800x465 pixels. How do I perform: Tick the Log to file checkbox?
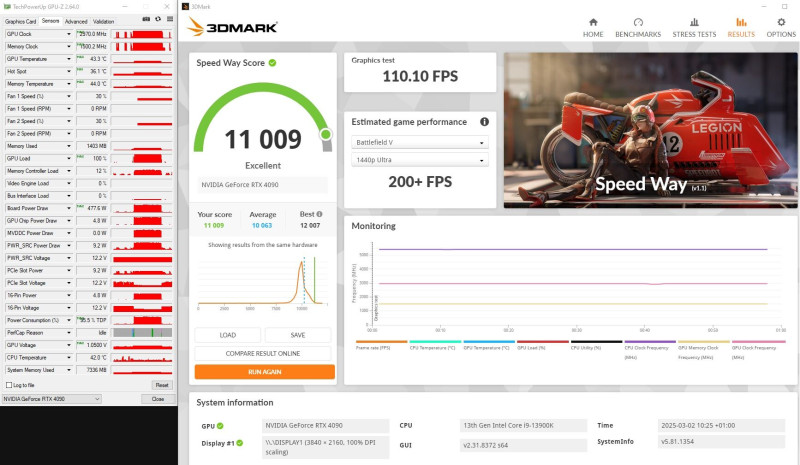[9, 385]
